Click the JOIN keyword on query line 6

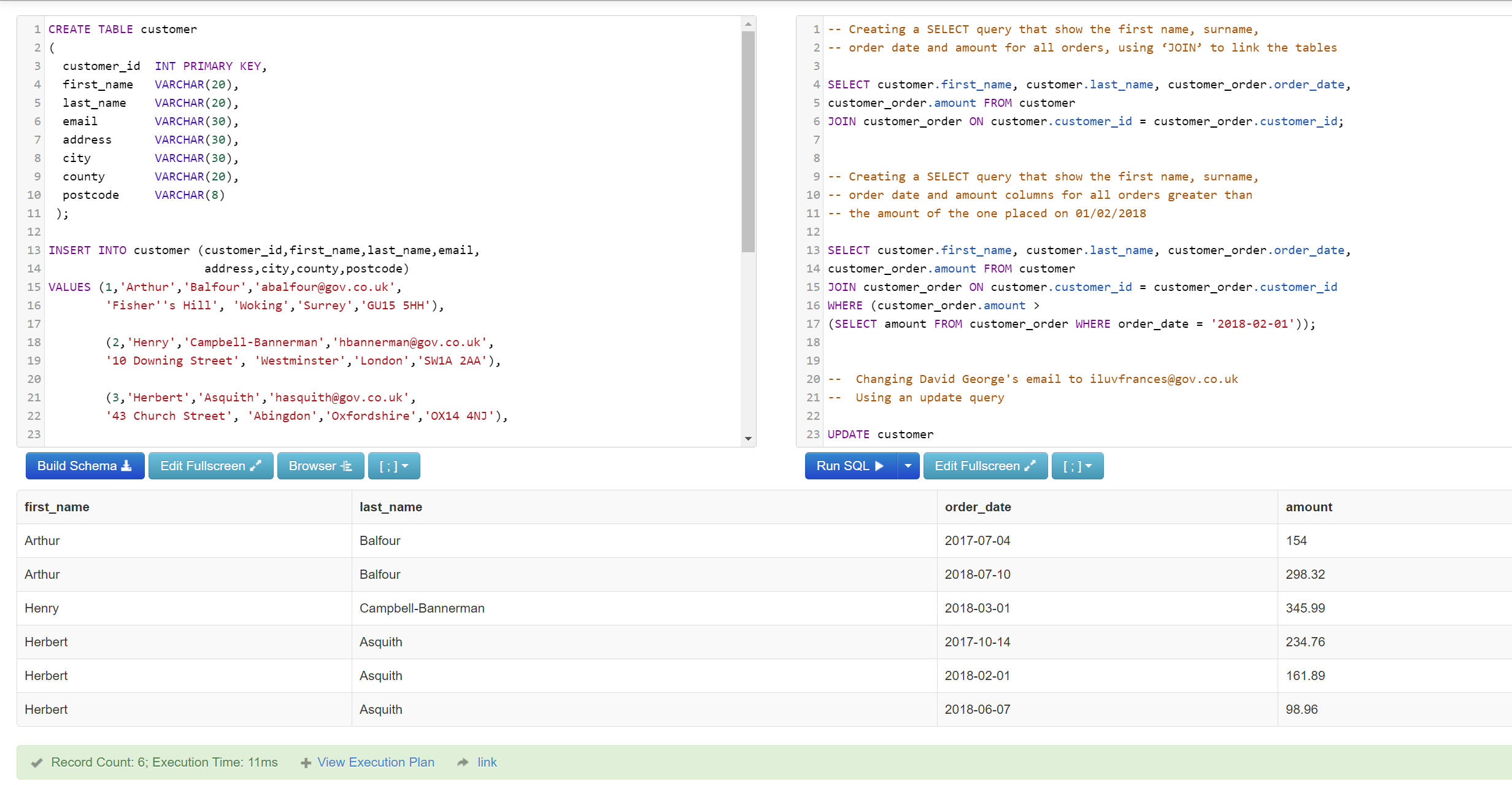pos(841,122)
